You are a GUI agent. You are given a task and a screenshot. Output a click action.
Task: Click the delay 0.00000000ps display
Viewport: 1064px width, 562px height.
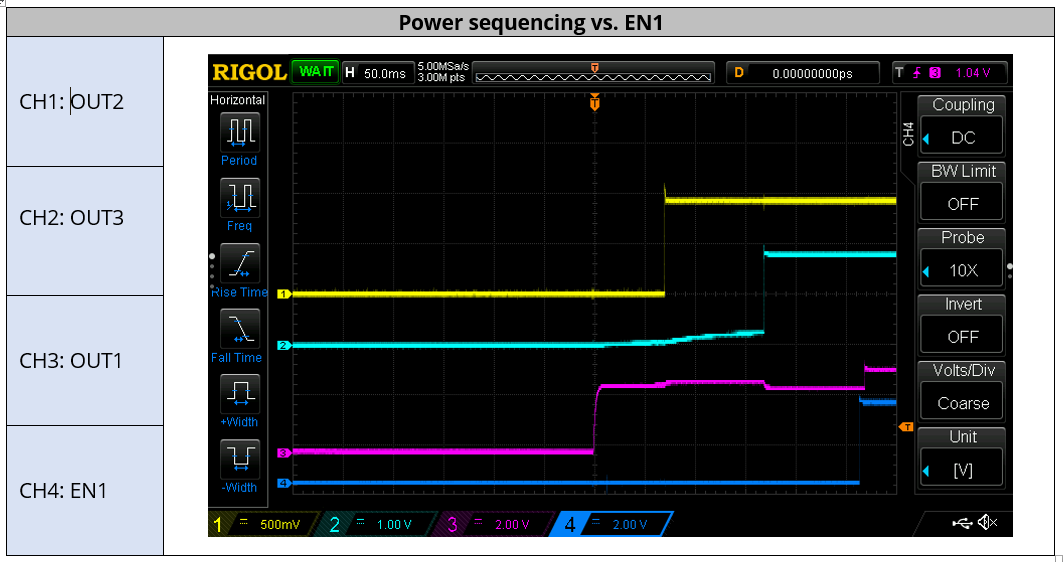point(802,73)
